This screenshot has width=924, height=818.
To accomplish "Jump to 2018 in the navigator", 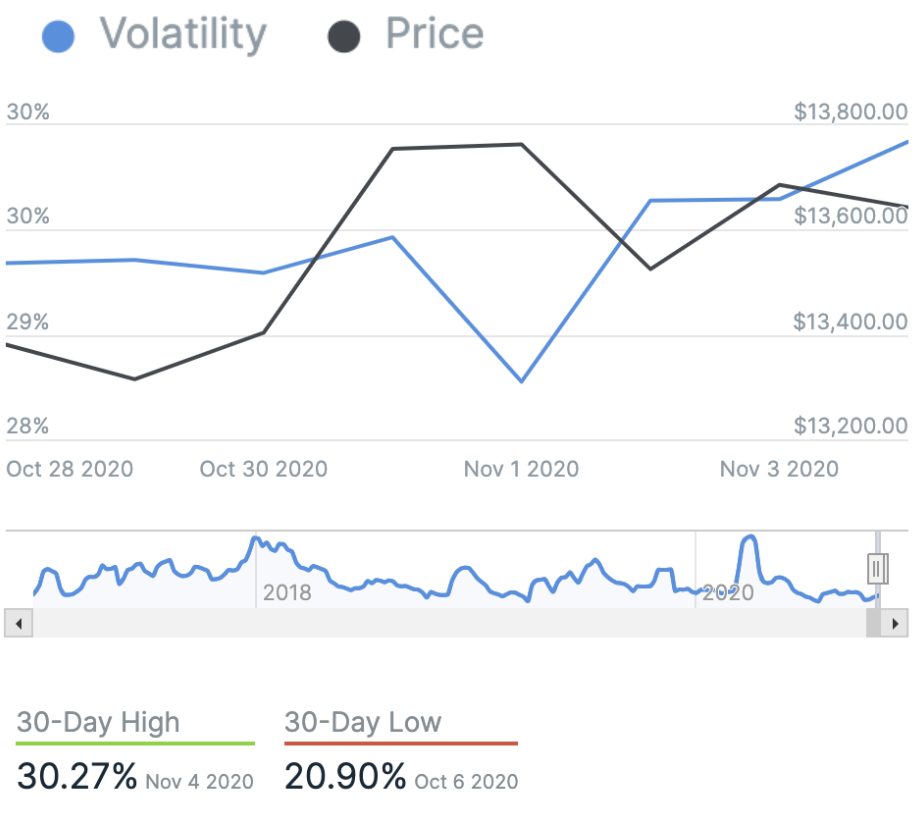I will click(x=287, y=593).
